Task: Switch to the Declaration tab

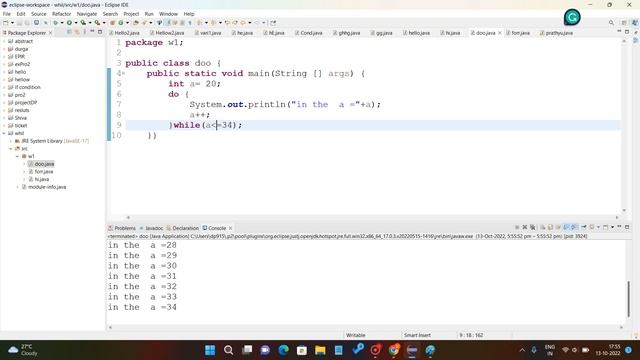Action: click(x=183, y=228)
